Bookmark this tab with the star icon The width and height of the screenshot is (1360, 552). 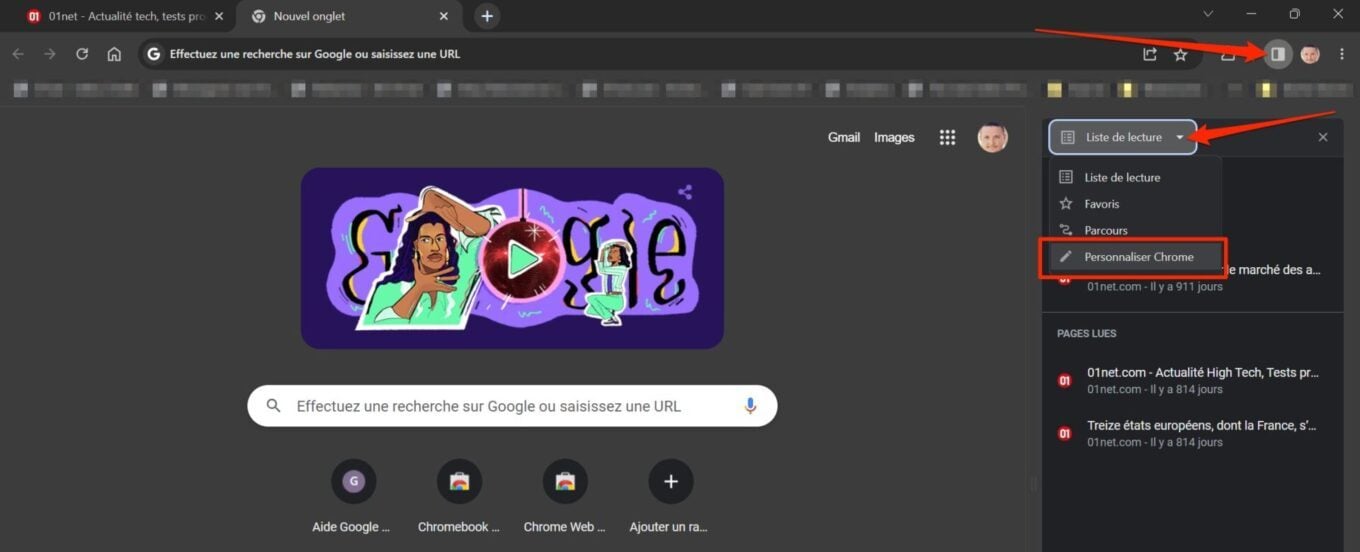pyautogui.click(x=1180, y=54)
